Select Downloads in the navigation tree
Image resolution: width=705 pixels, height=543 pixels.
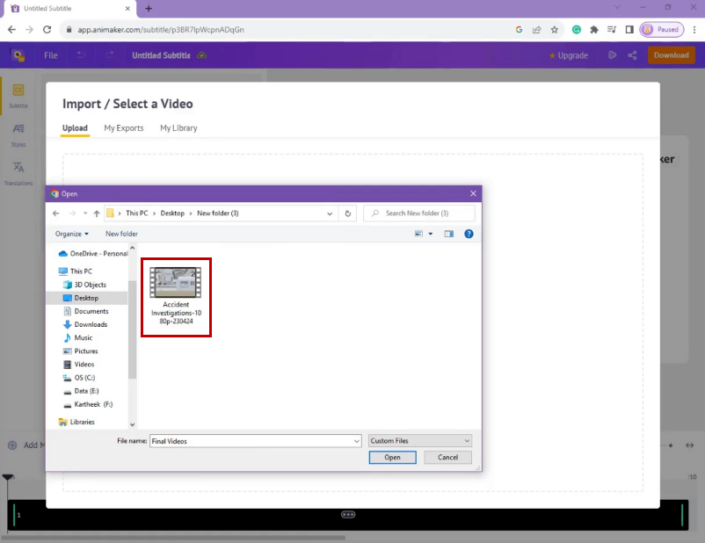pyautogui.click(x=90, y=324)
